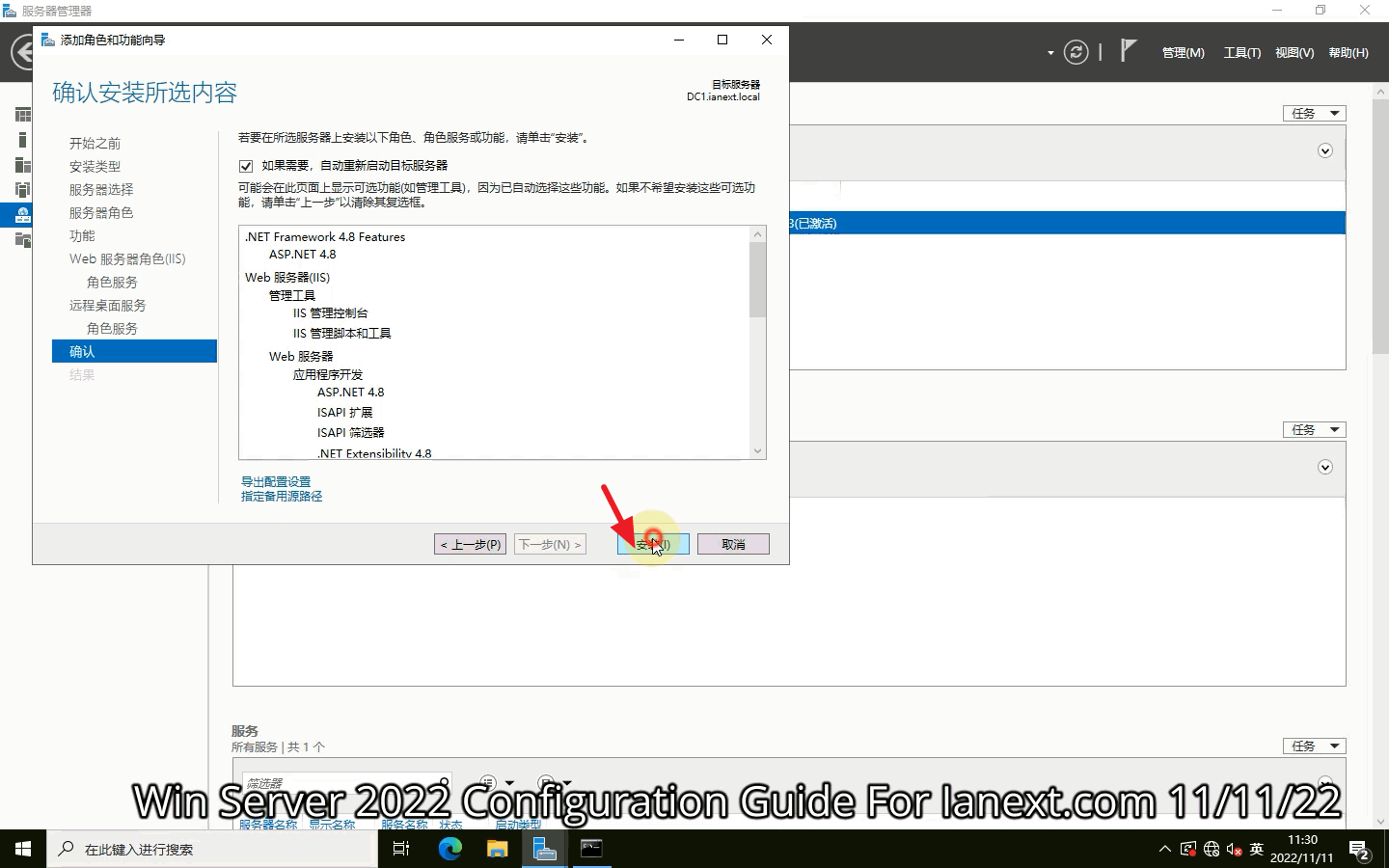The image size is (1389, 868).
Task: Open the 管理(M) menu
Action: tap(1183, 53)
